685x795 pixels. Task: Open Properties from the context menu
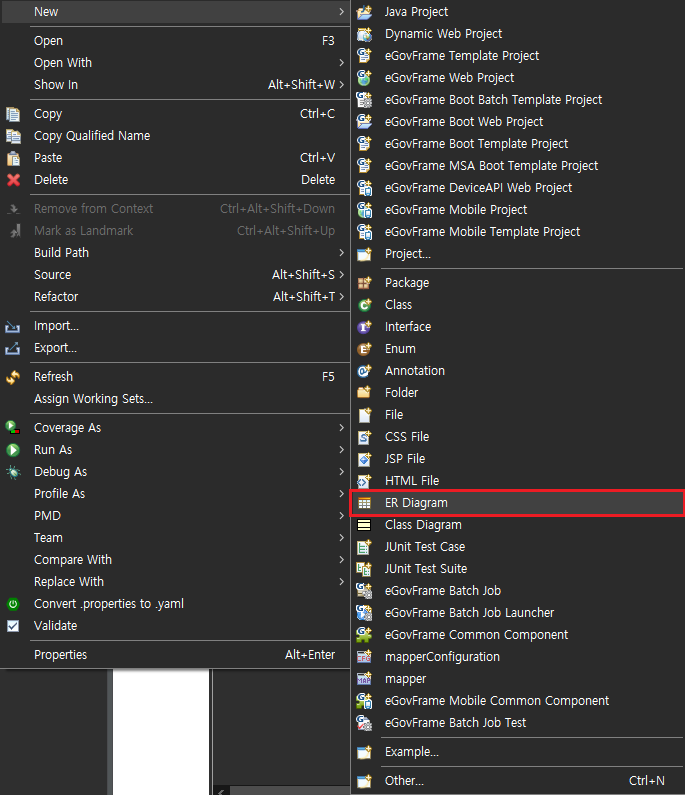coord(175,655)
